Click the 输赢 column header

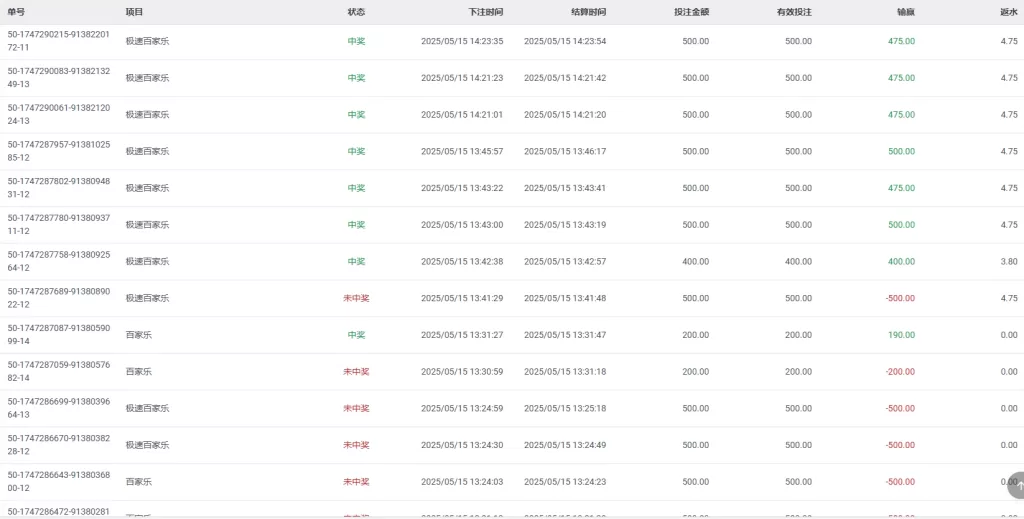point(906,12)
